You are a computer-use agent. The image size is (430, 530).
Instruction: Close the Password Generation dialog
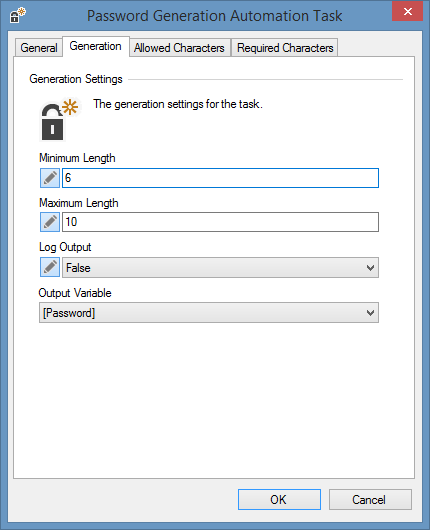[x=407, y=11]
